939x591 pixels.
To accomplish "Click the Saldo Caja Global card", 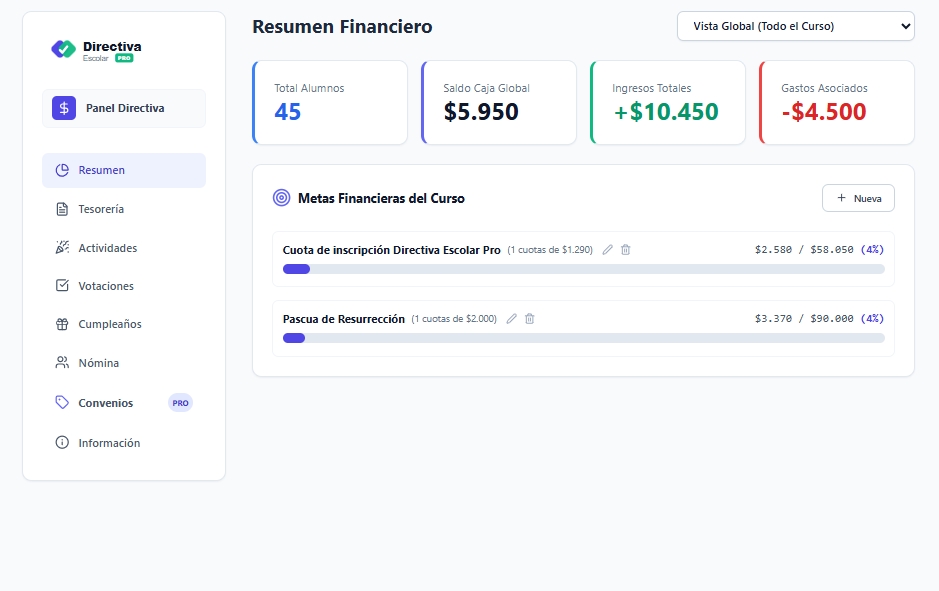I will click(x=498, y=102).
